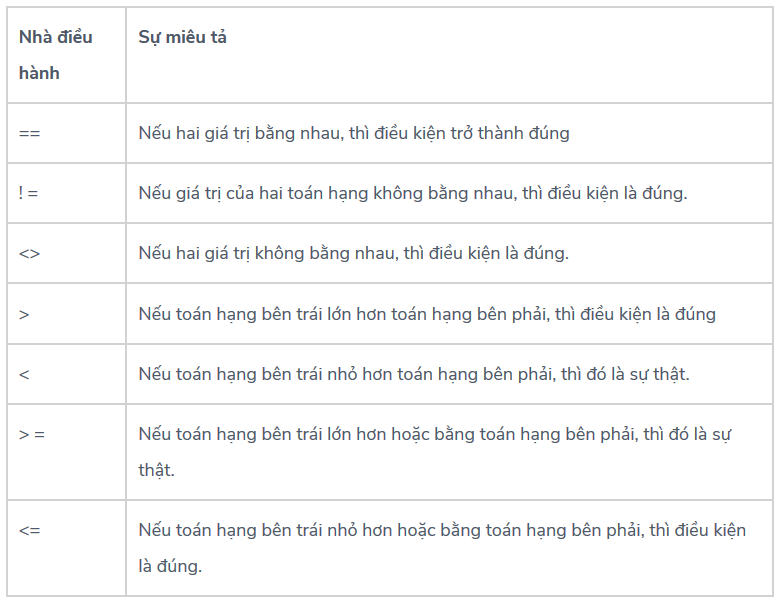Click the word 'hành' in the header cell
The height and width of the screenshot is (605, 780).
(x=39, y=73)
